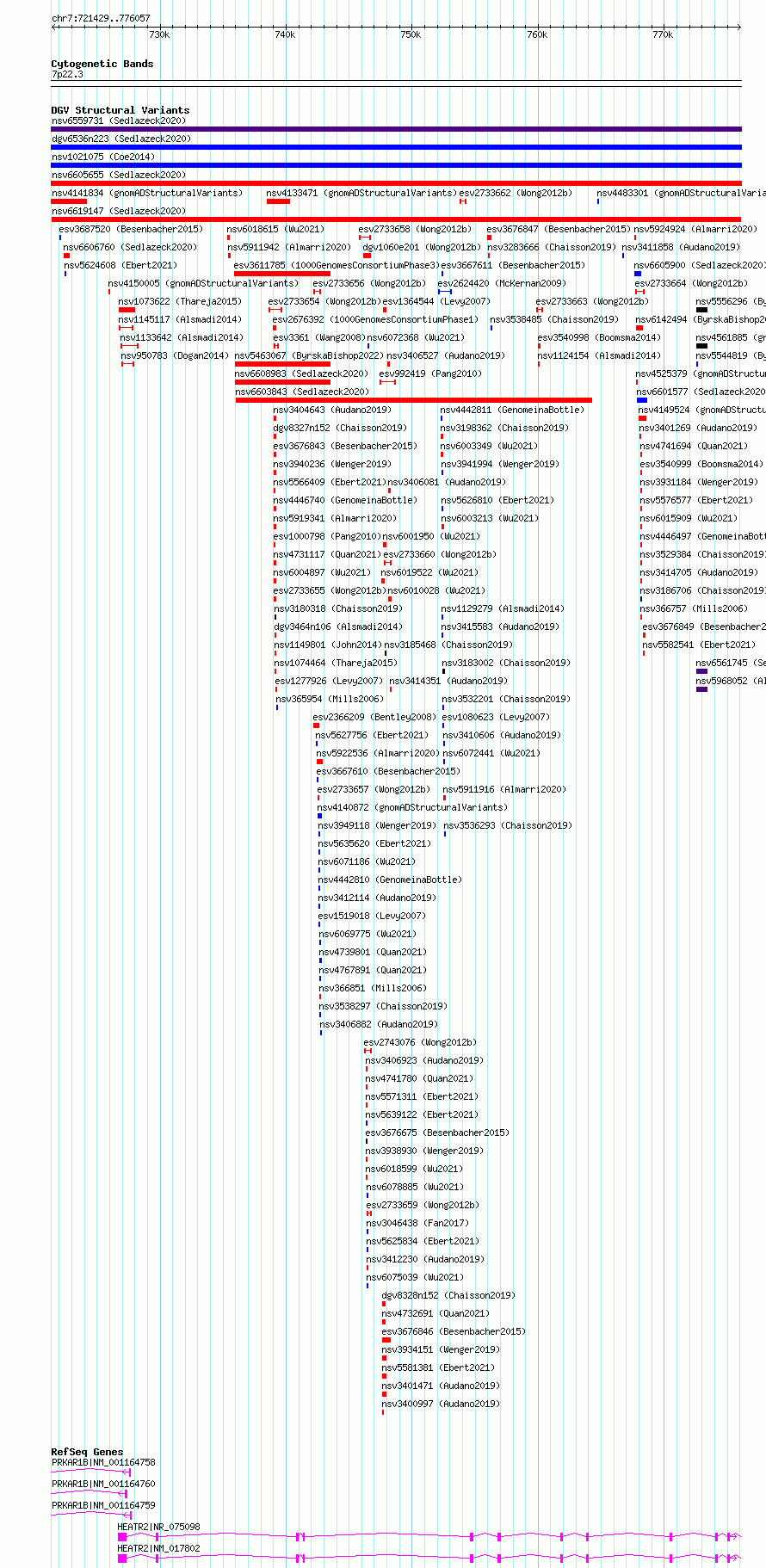Click esv1364544 (Levy2007) label
Image resolution: width=766 pixels, height=1568 pixels.
[x=436, y=301]
